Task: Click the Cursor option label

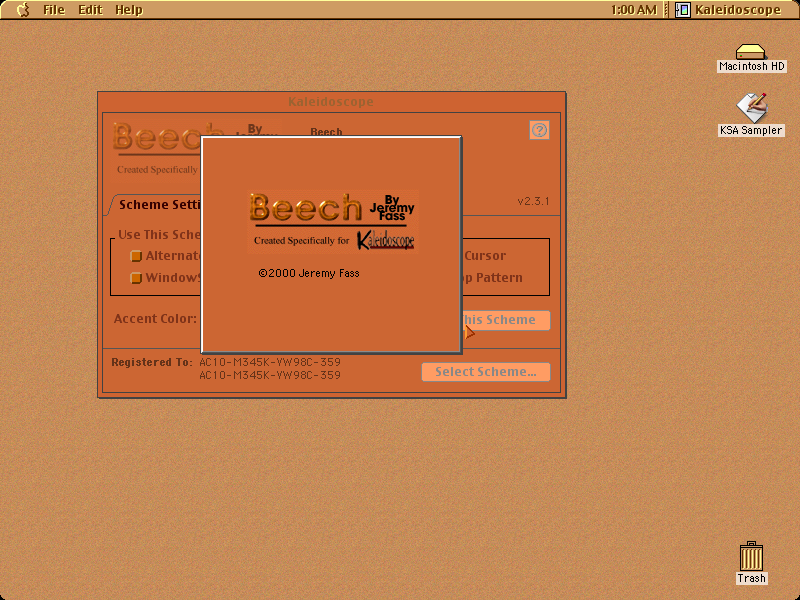Action: 485,256
